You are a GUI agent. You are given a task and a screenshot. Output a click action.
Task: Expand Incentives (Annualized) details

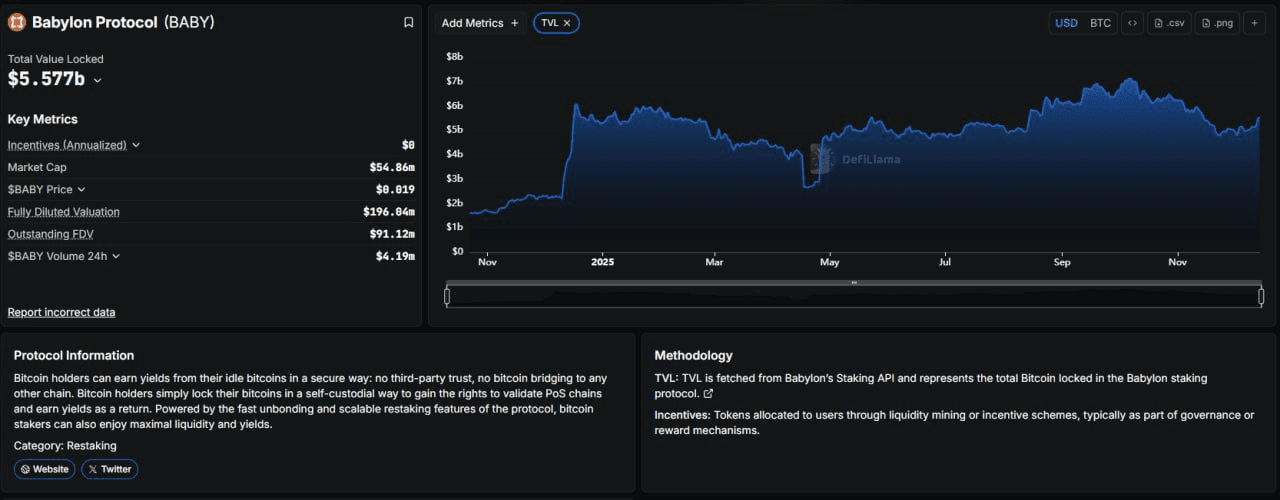[x=136, y=145]
